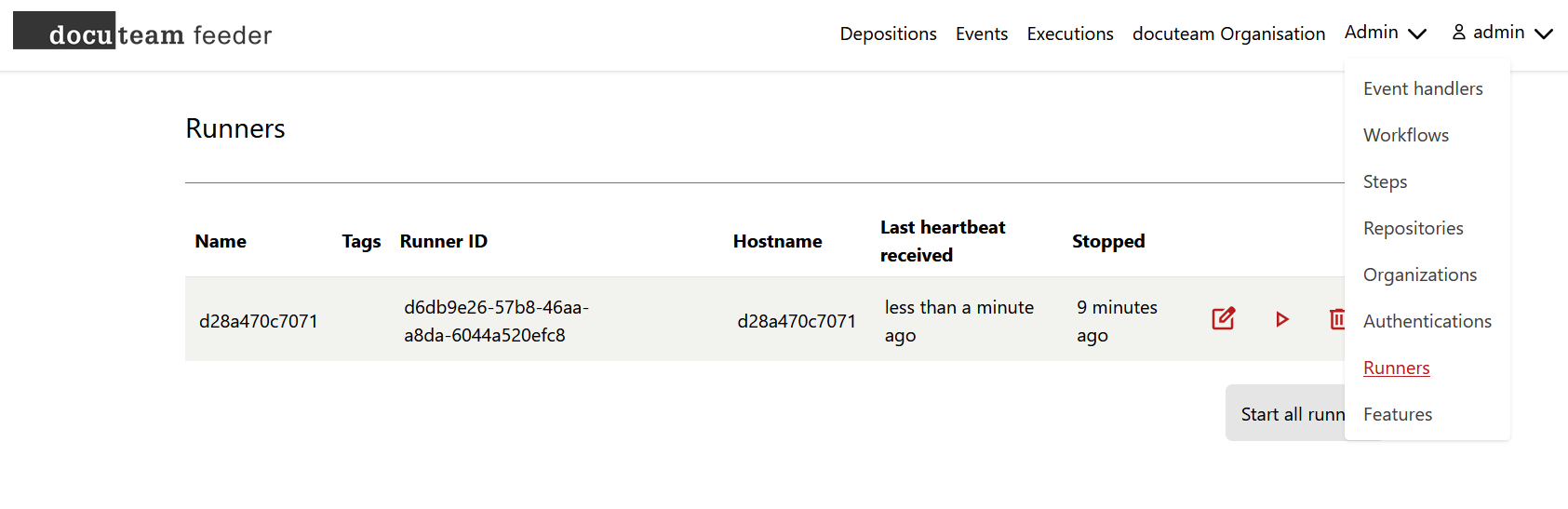This screenshot has width=1568, height=509.
Task: Edit runner d28a470c7071 with pencil icon
Action: [x=1224, y=318]
